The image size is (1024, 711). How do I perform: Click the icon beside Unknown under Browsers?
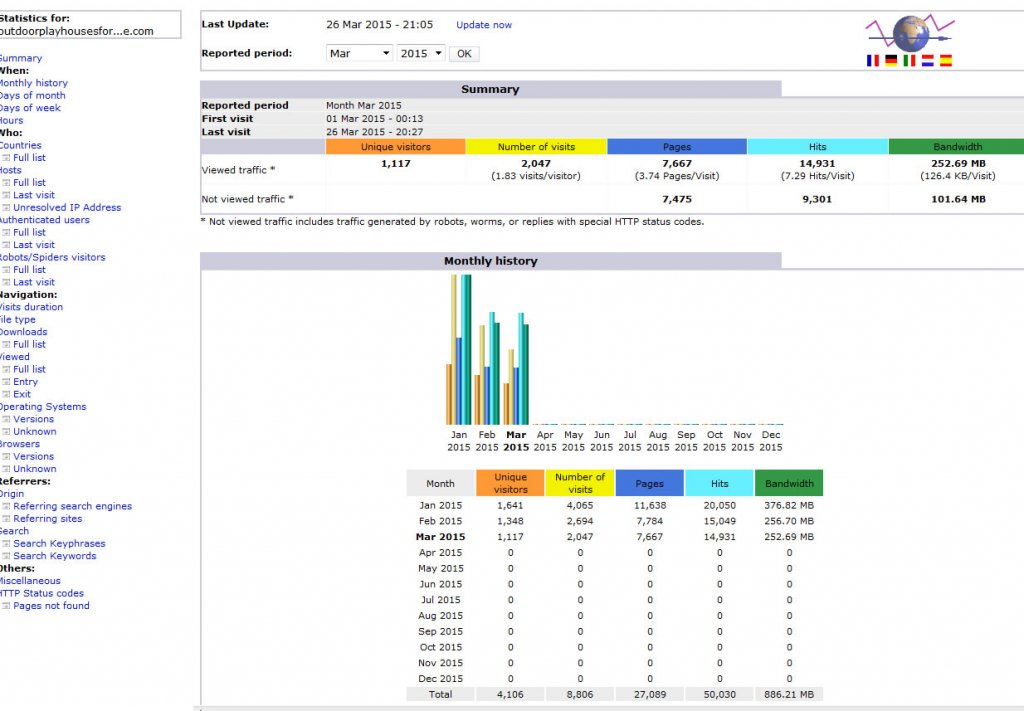[x=6, y=469]
